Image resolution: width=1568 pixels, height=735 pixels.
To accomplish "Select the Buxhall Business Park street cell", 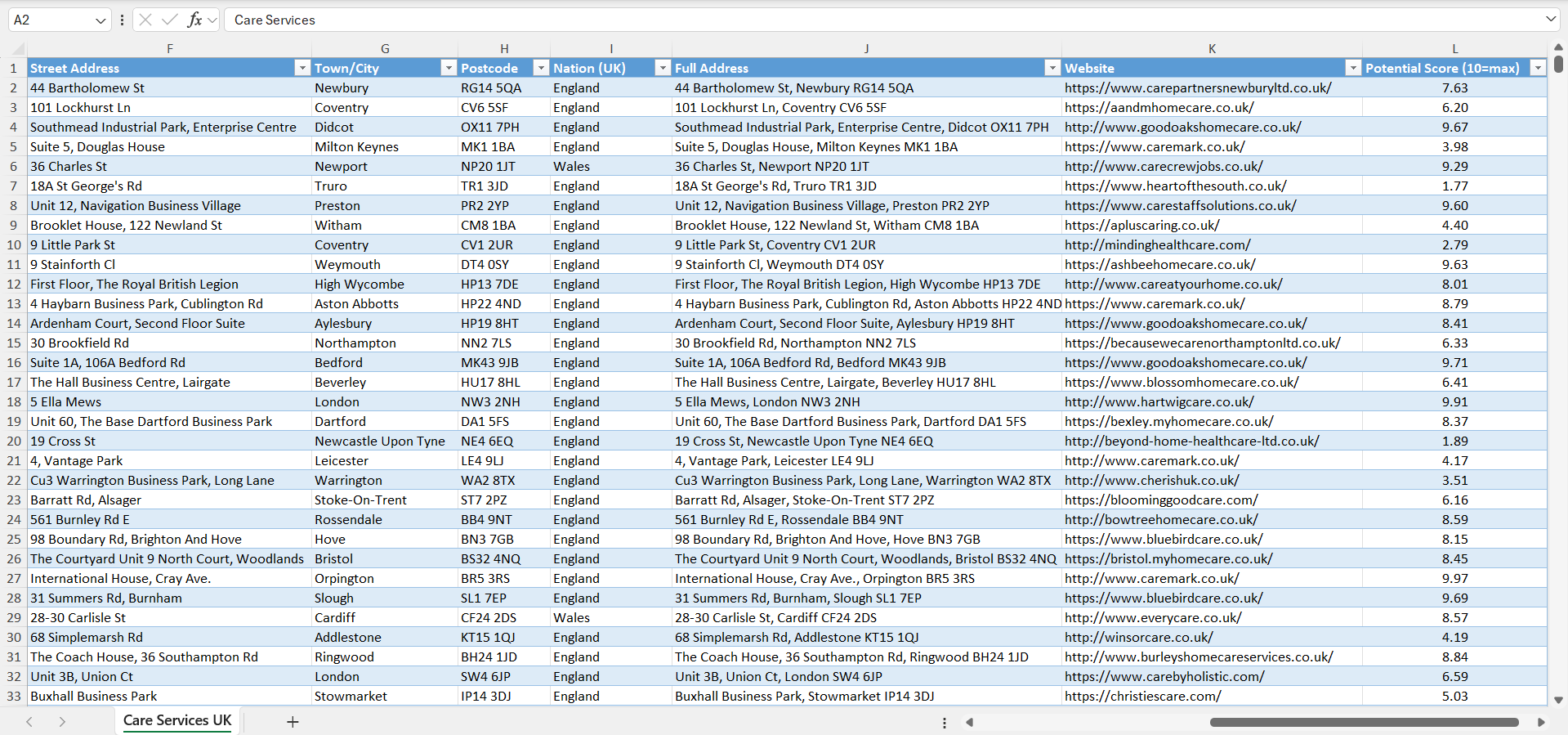I will pos(169,696).
